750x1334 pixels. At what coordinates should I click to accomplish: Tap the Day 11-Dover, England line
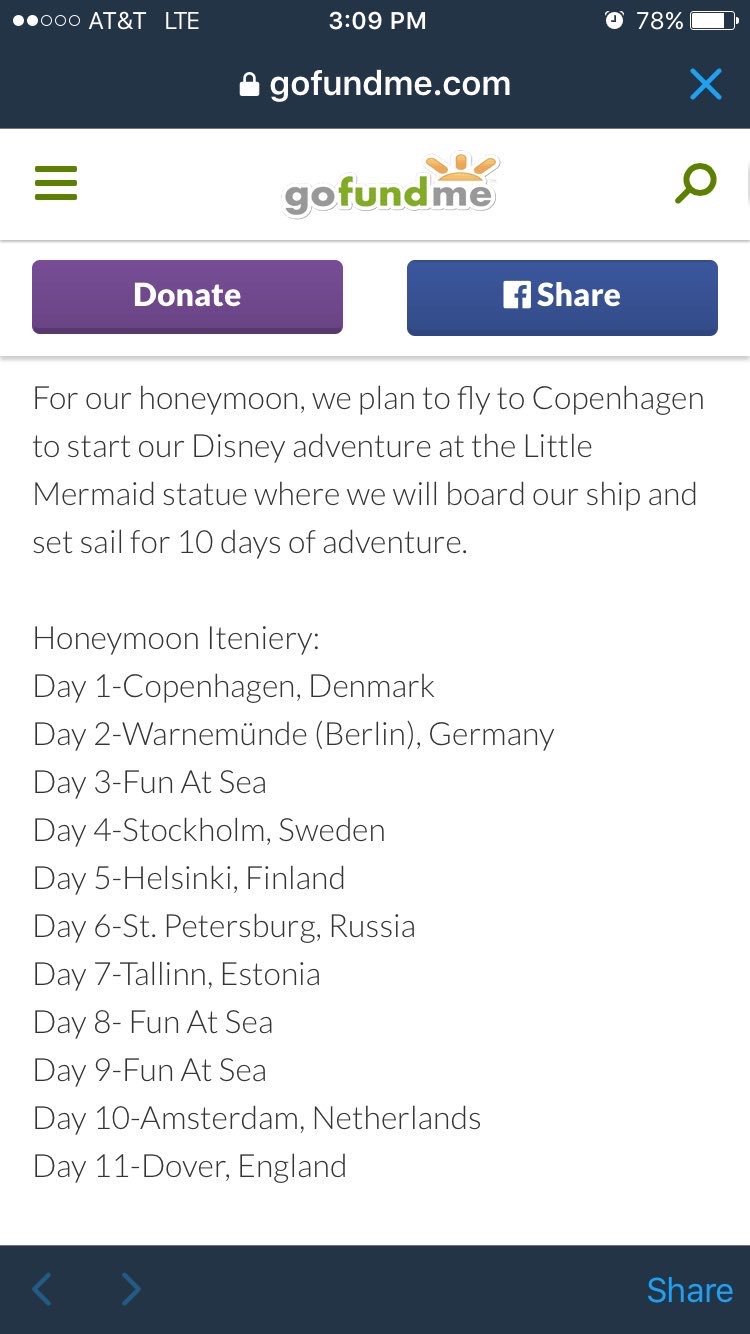coord(190,1167)
